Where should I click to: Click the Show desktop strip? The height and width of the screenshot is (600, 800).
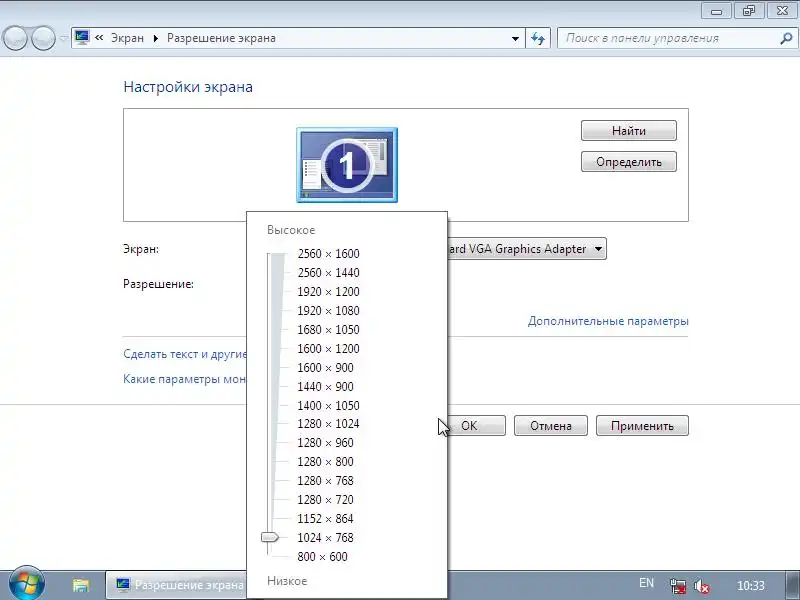(792, 585)
